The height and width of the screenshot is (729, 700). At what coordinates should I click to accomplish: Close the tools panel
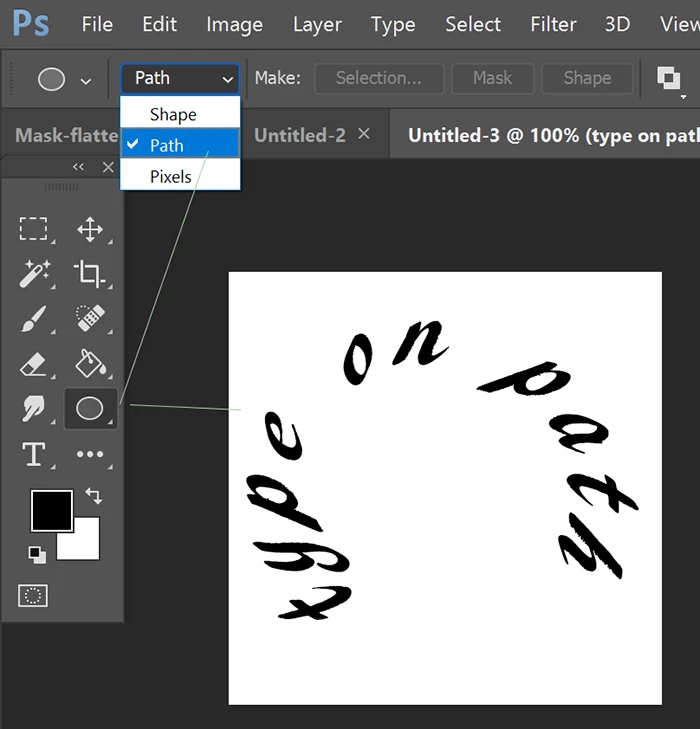tap(108, 167)
